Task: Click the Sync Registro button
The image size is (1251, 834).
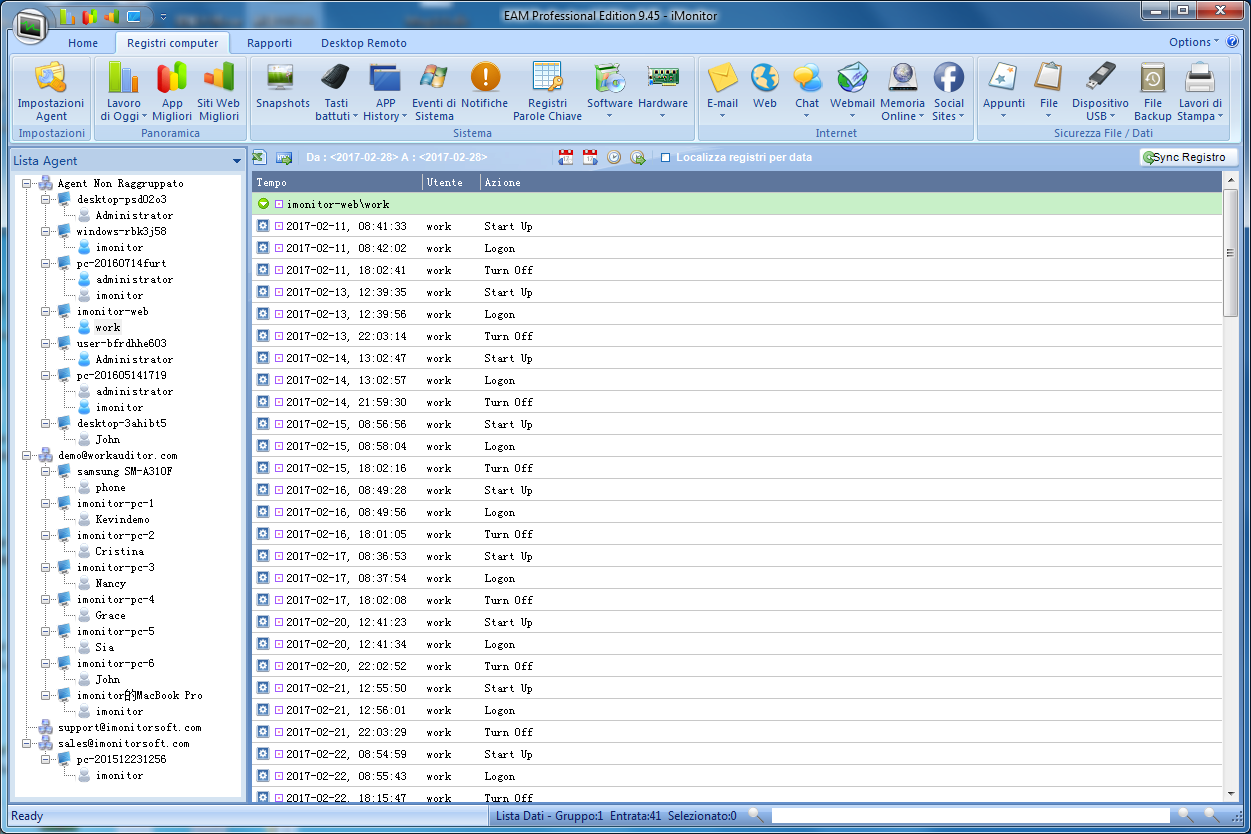Action: (x=1188, y=157)
